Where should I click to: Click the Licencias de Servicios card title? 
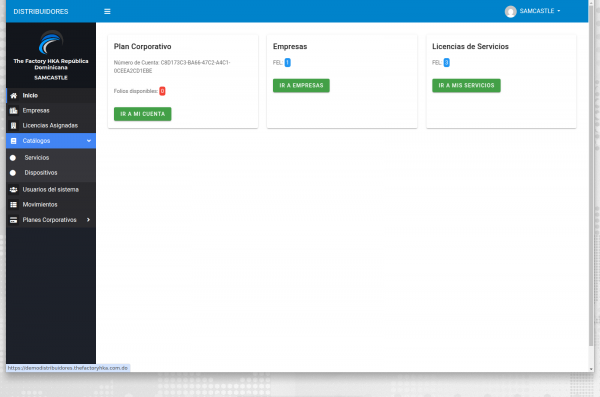[470, 47]
